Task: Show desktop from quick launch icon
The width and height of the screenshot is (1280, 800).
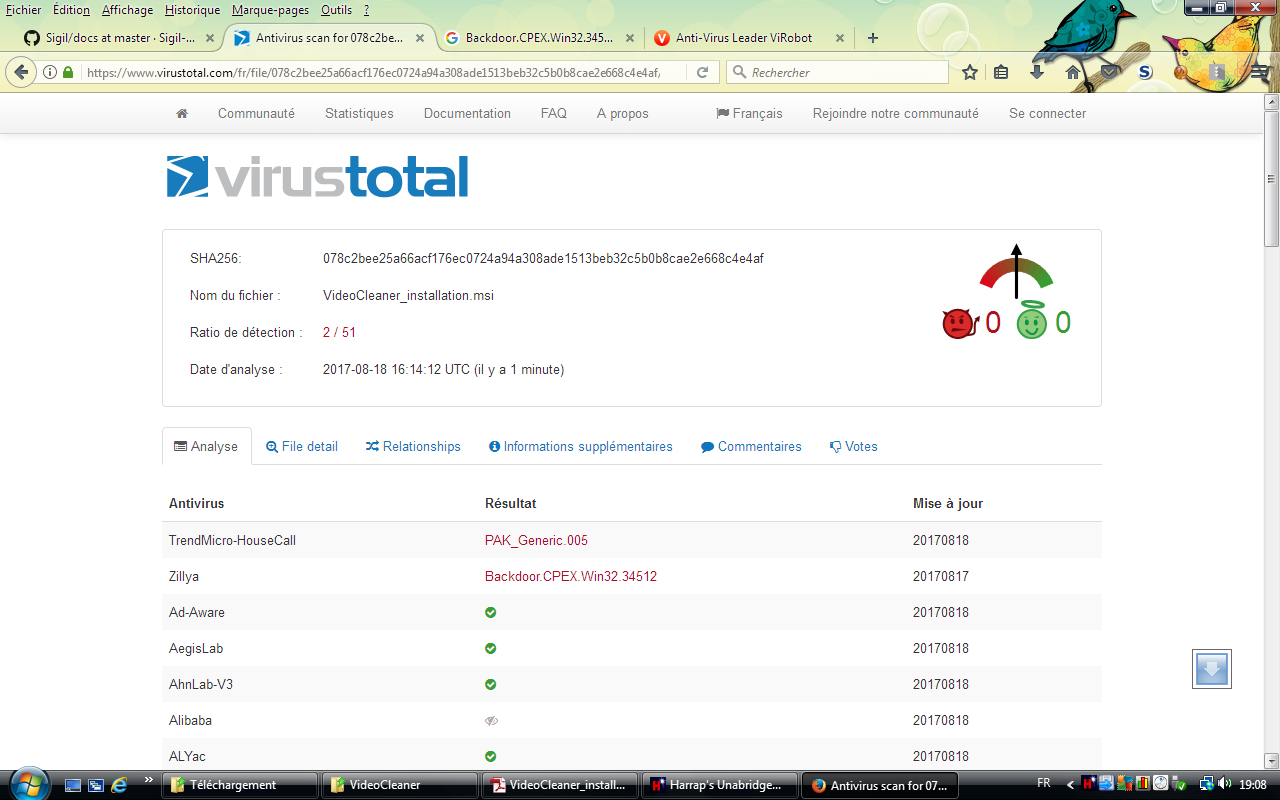Action: tap(73, 785)
